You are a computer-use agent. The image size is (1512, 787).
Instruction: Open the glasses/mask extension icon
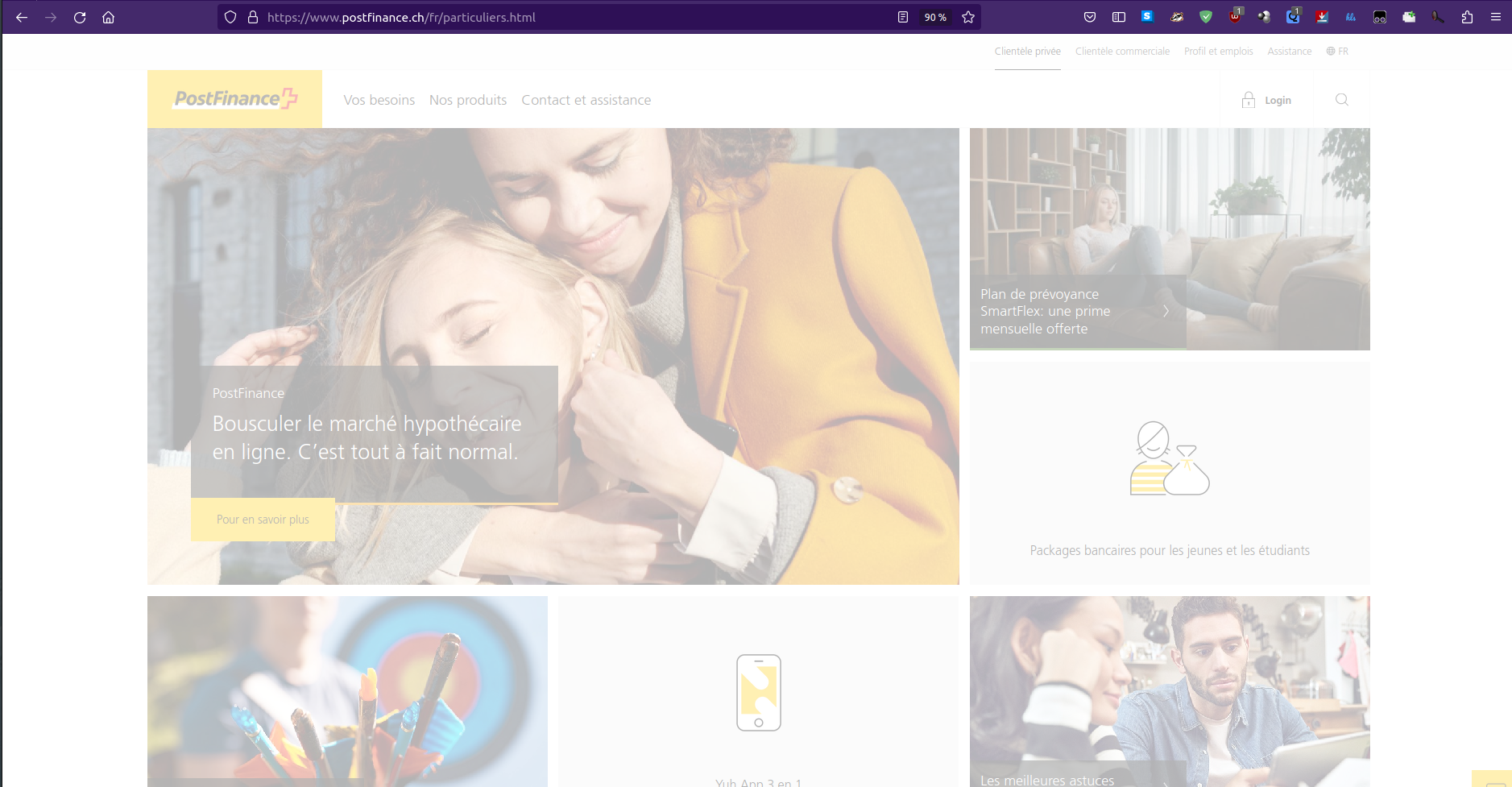1380,17
